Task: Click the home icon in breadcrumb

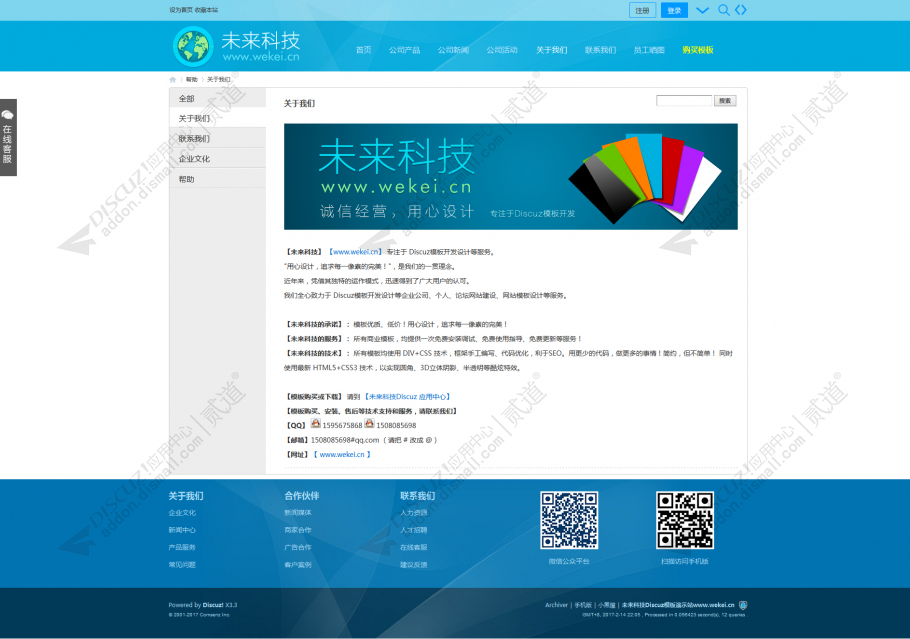Action: (172, 80)
